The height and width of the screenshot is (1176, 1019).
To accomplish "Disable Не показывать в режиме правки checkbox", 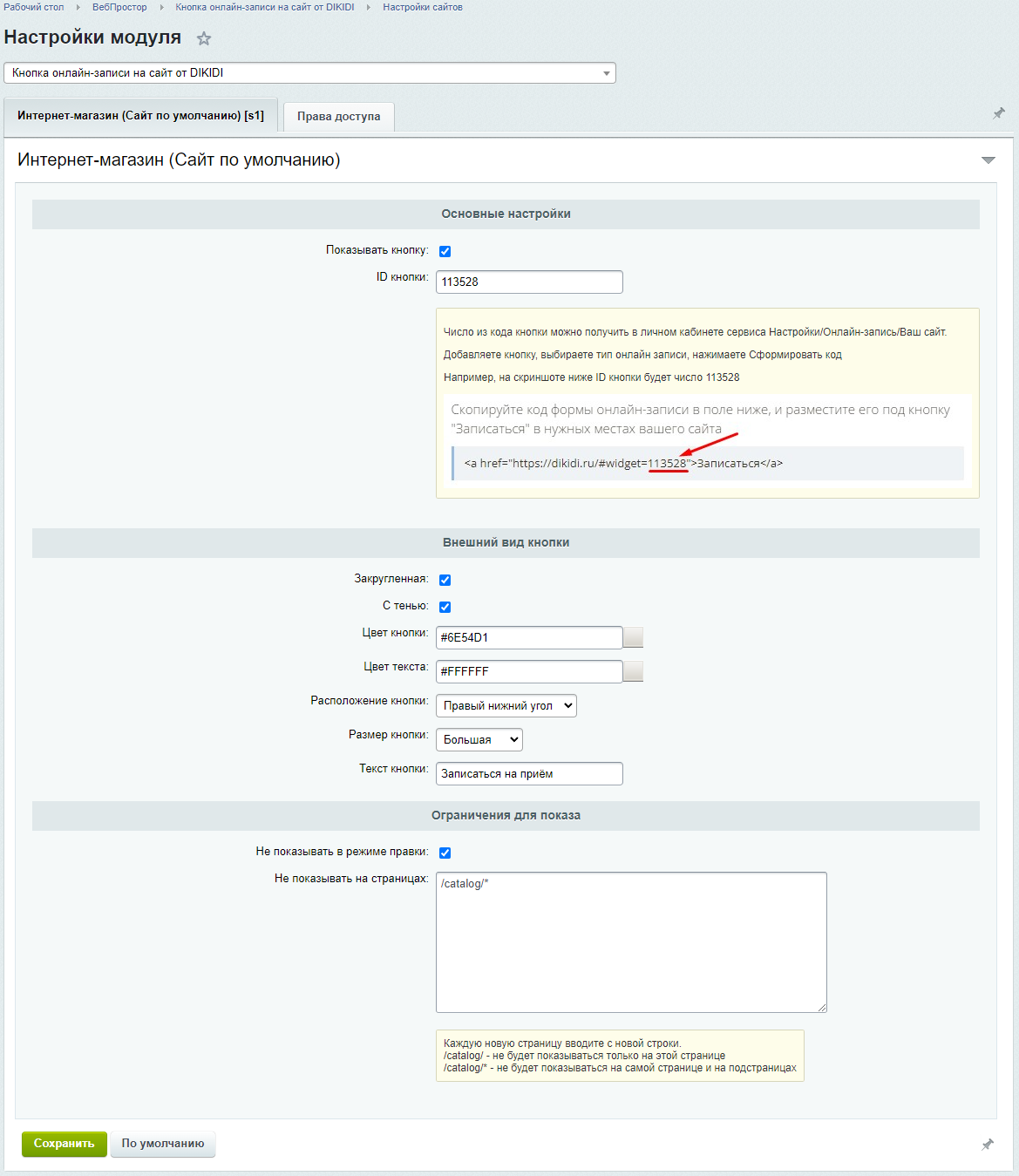I will coord(445,853).
